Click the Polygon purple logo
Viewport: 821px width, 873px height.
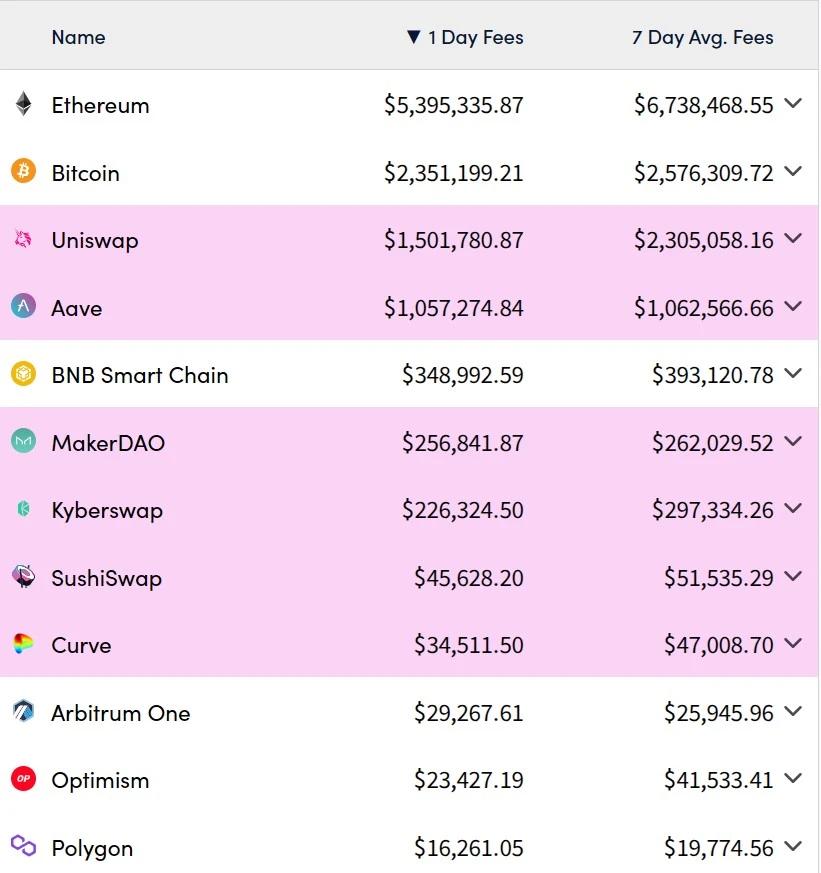(x=22, y=848)
